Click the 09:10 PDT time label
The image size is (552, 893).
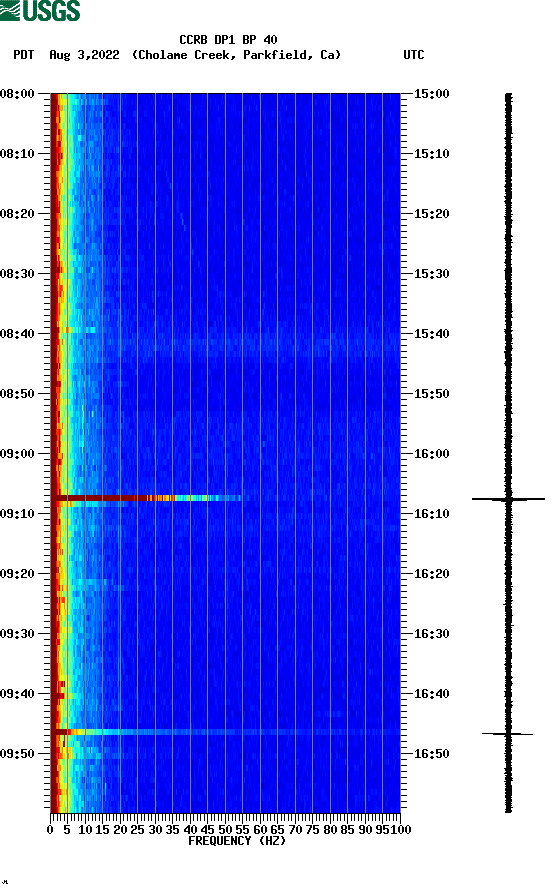click(x=18, y=514)
